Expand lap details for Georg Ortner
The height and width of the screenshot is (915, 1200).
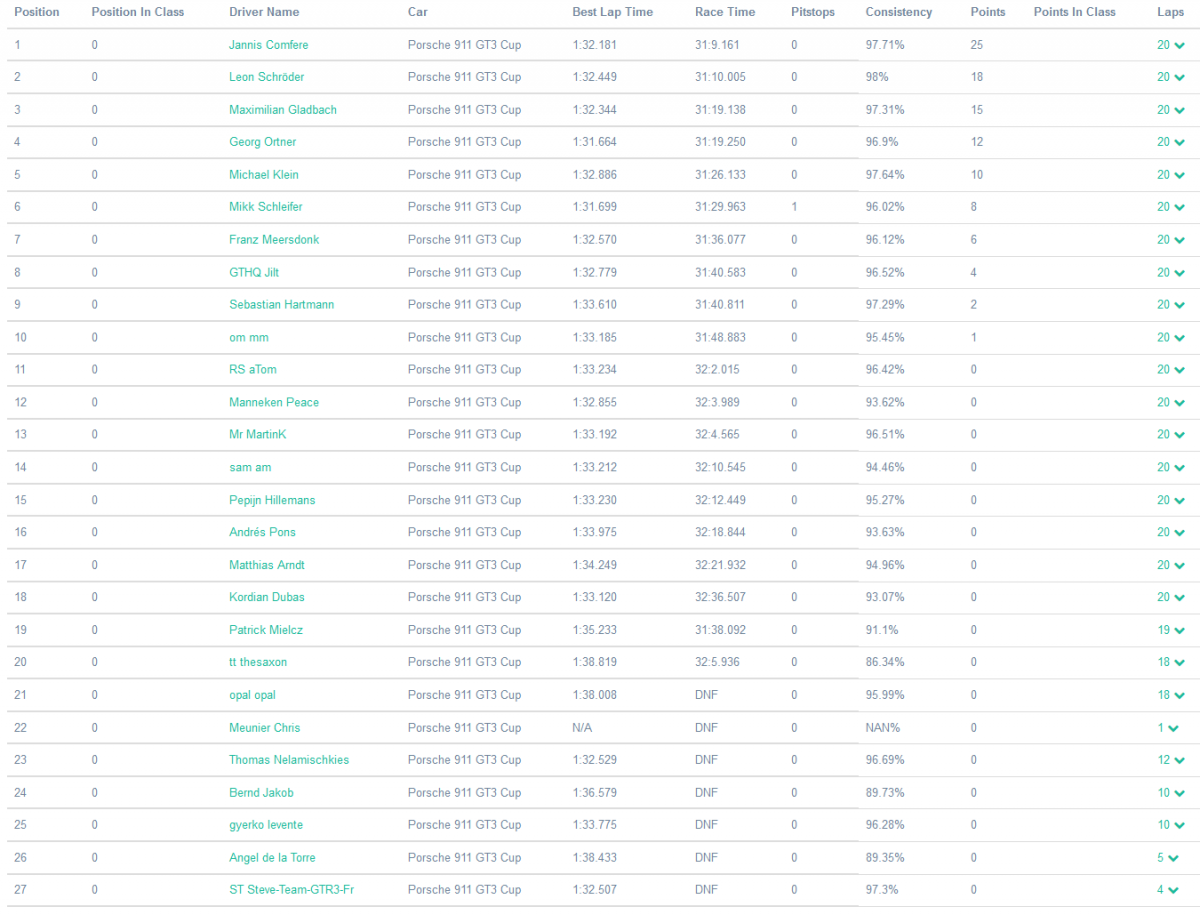(1170, 142)
